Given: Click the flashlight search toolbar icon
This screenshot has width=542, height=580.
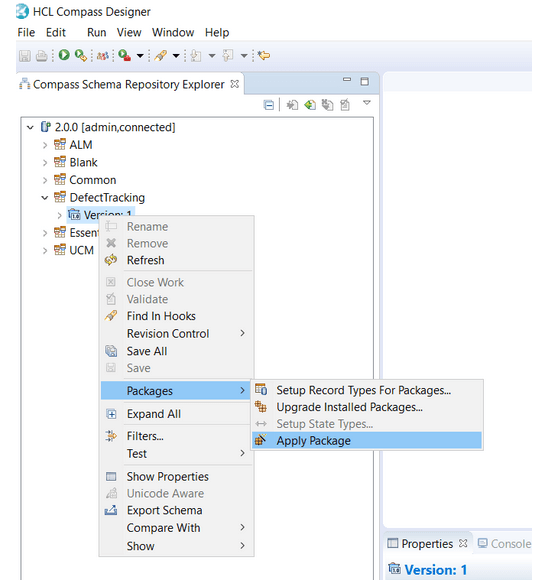Looking at the screenshot, I should click(160, 56).
